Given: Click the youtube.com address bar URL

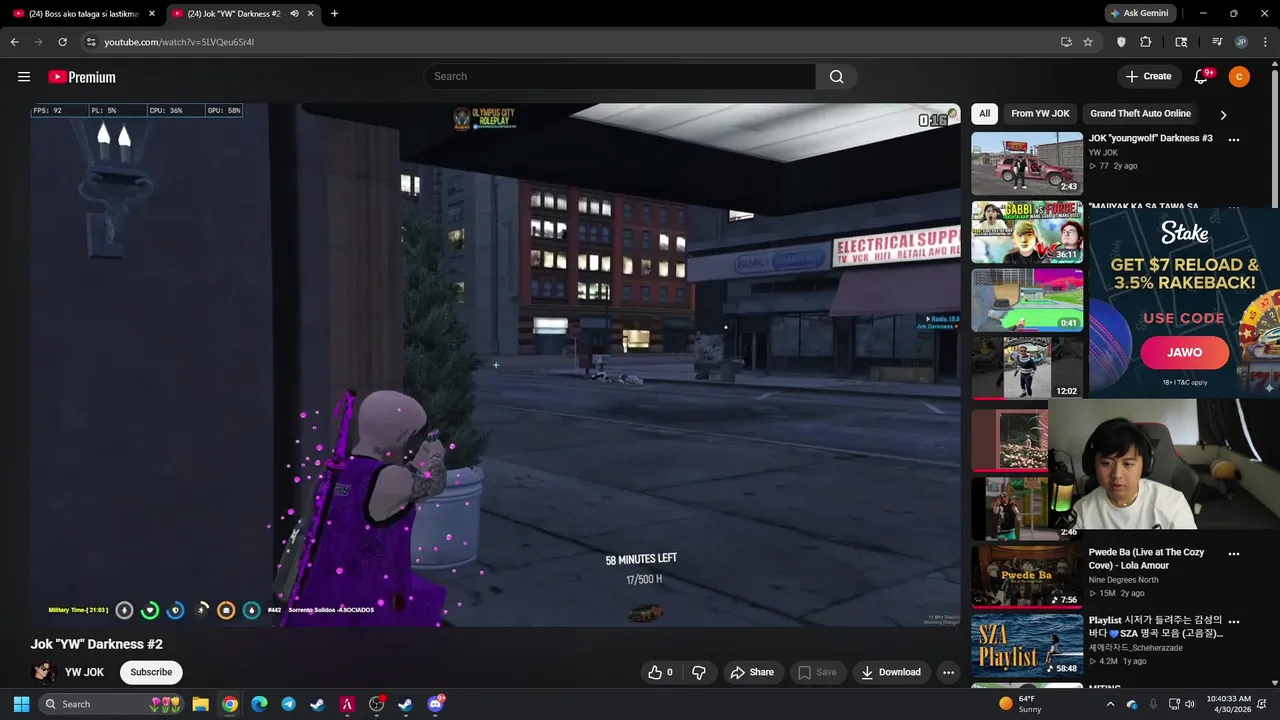Looking at the screenshot, I should pyautogui.click(x=179, y=42).
